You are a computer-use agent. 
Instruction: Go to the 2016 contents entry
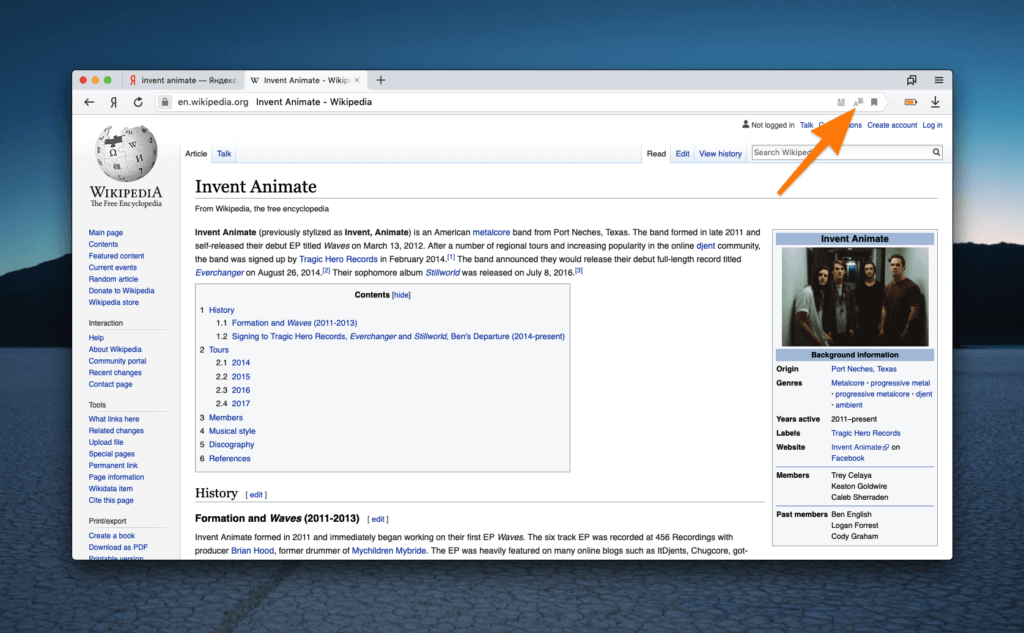click(x=241, y=391)
